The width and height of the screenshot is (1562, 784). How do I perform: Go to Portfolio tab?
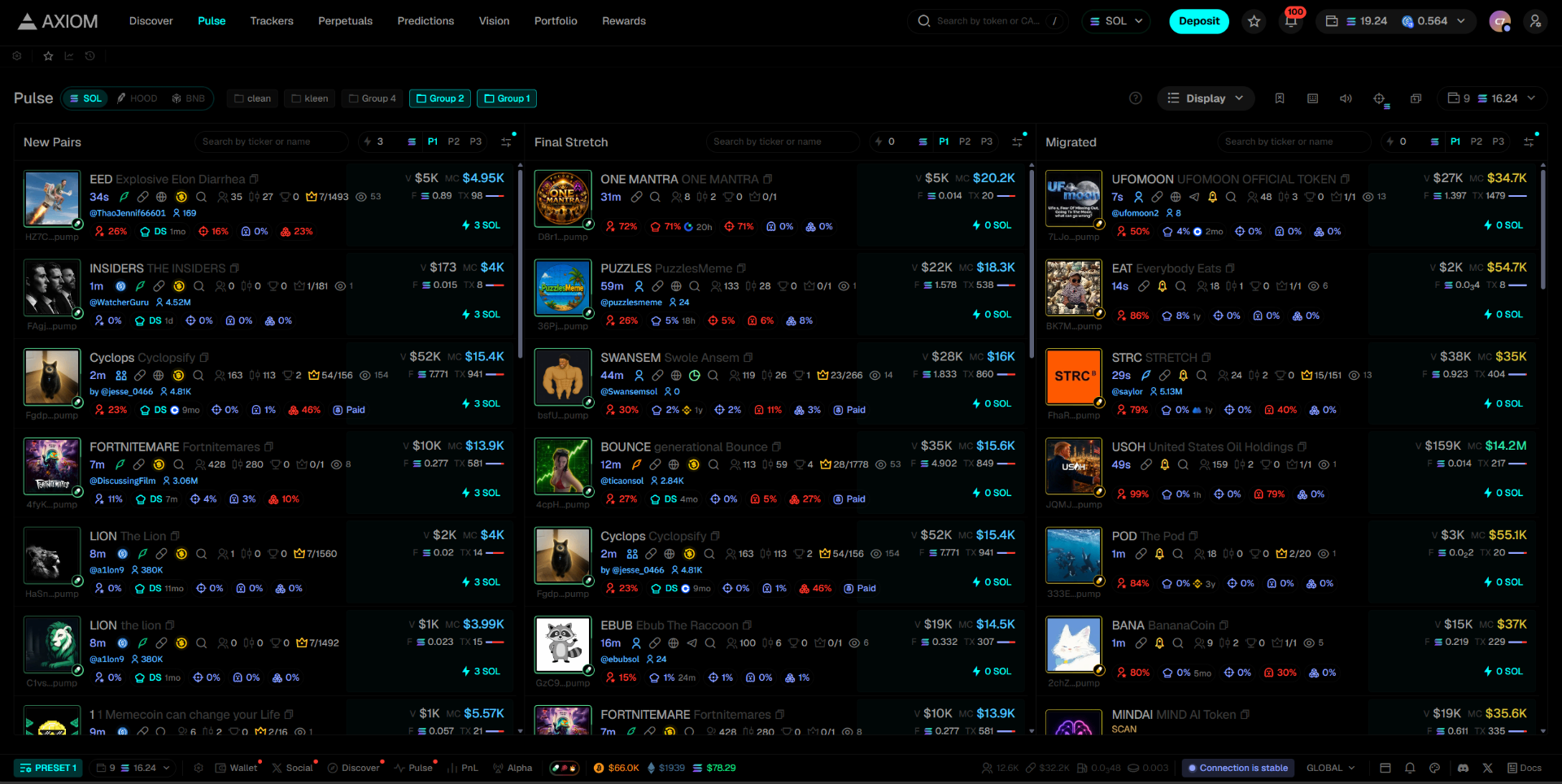(556, 21)
